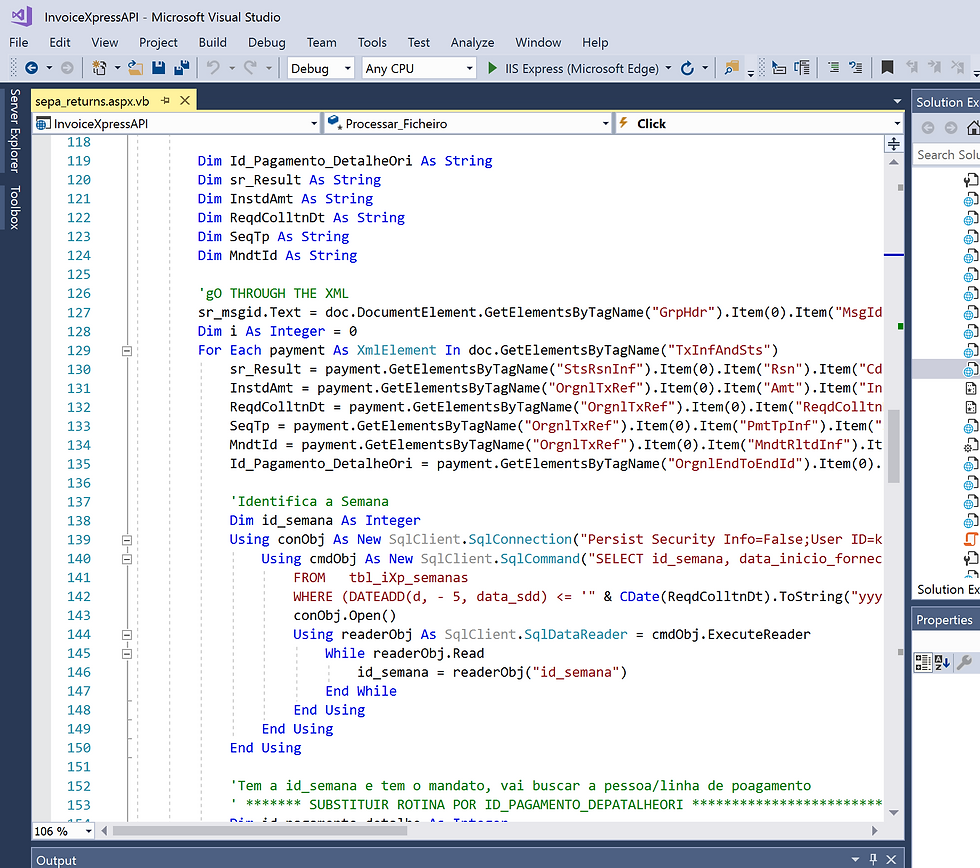
Task: Click the horizontal scrollbar thumb in editor
Action: [259, 831]
